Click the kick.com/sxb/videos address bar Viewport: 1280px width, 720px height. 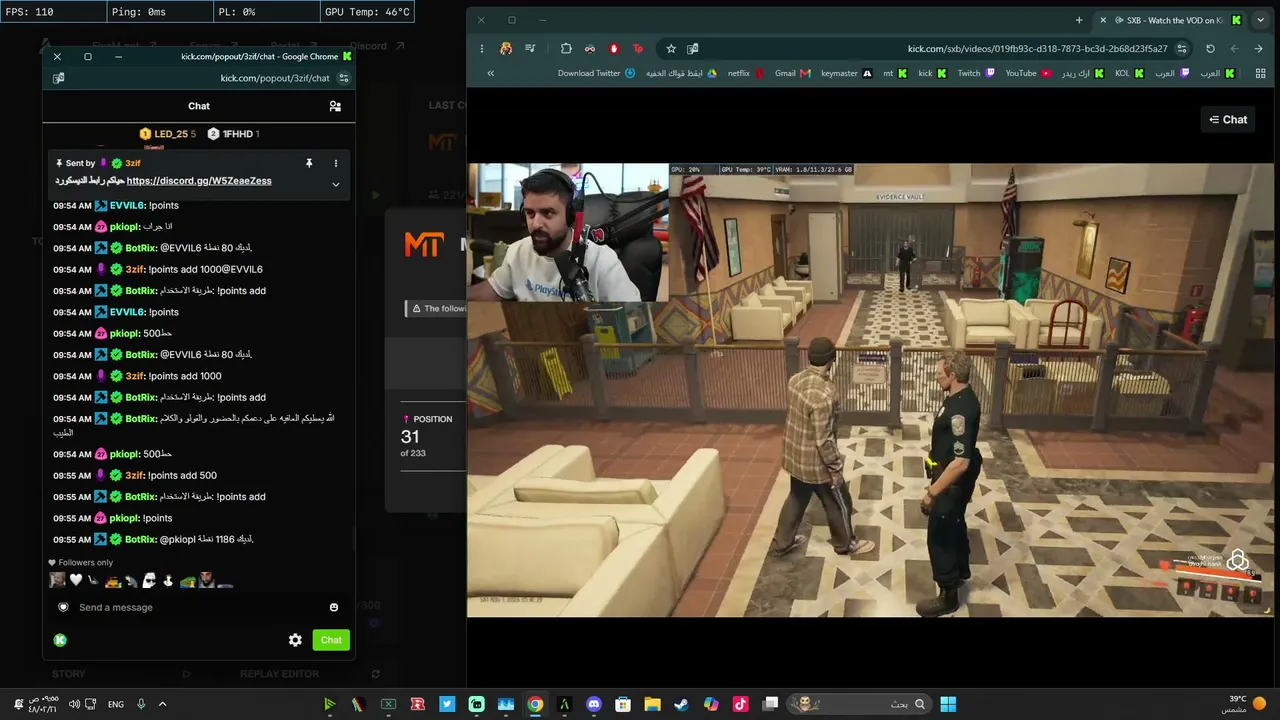1037,48
